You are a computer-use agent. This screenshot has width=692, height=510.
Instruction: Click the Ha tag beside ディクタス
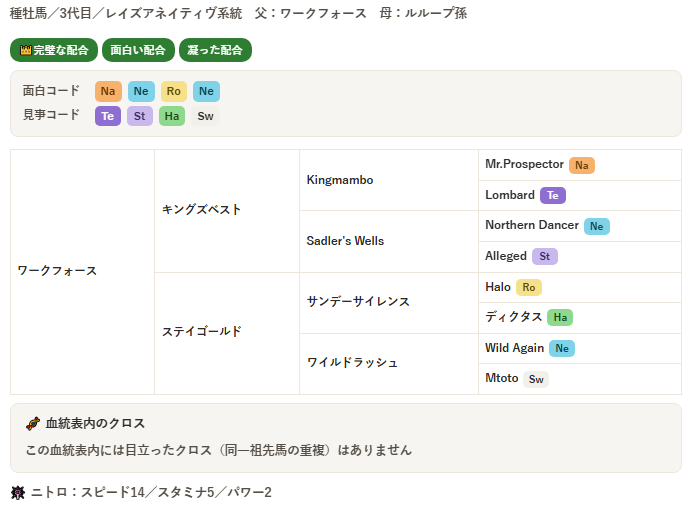pos(560,317)
